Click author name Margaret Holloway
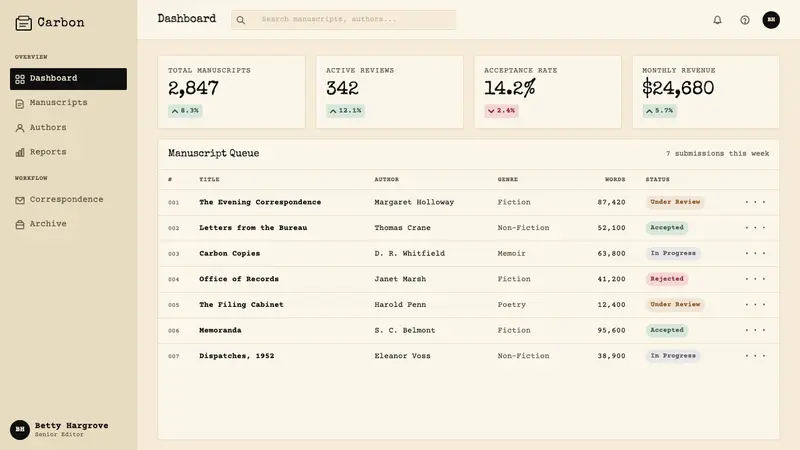Image resolution: width=800 pixels, height=450 pixels. (x=414, y=202)
